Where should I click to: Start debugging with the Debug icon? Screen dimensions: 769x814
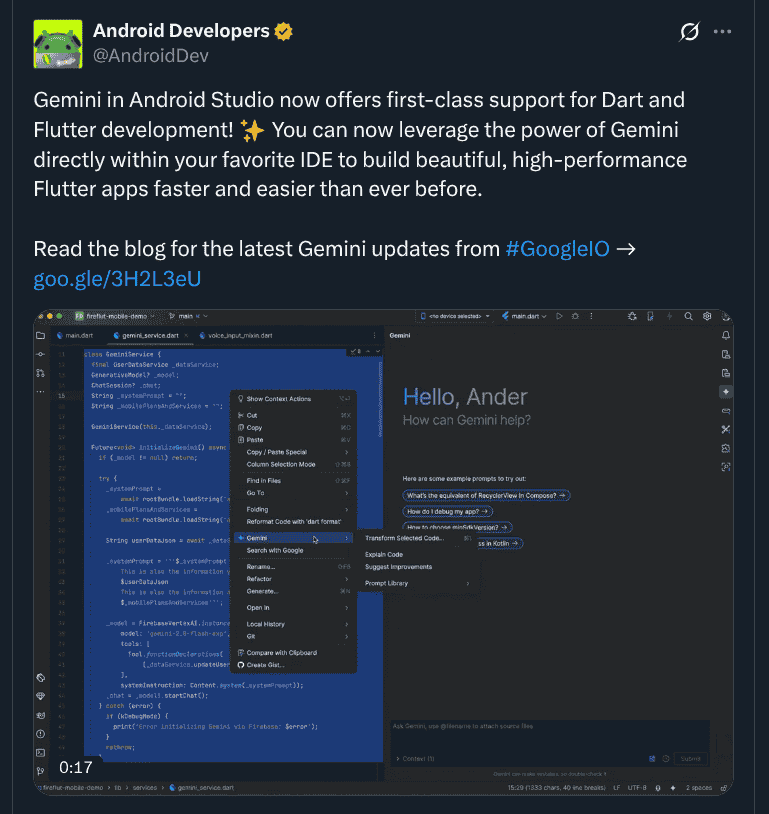point(575,316)
